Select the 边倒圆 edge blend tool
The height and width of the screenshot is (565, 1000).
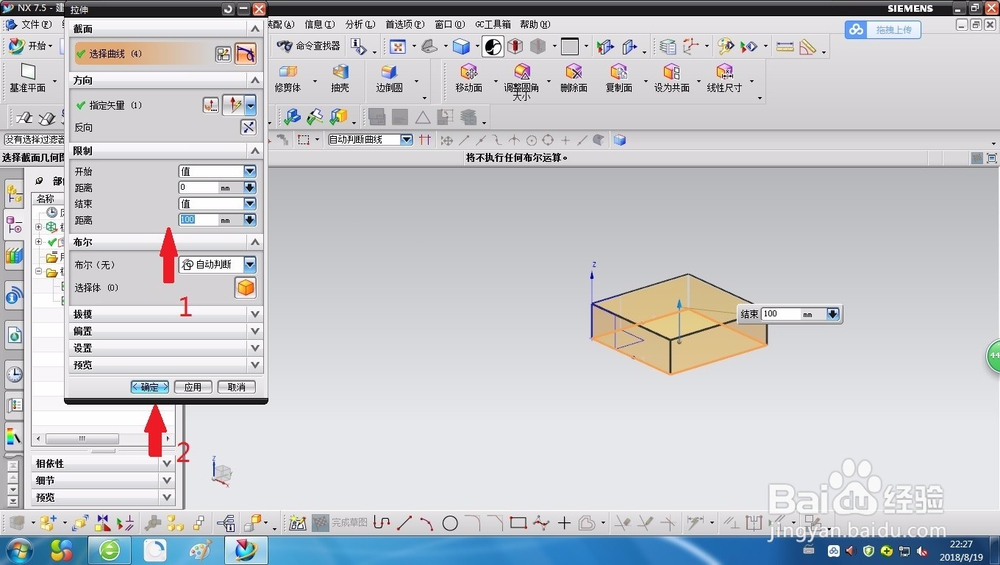pos(389,78)
